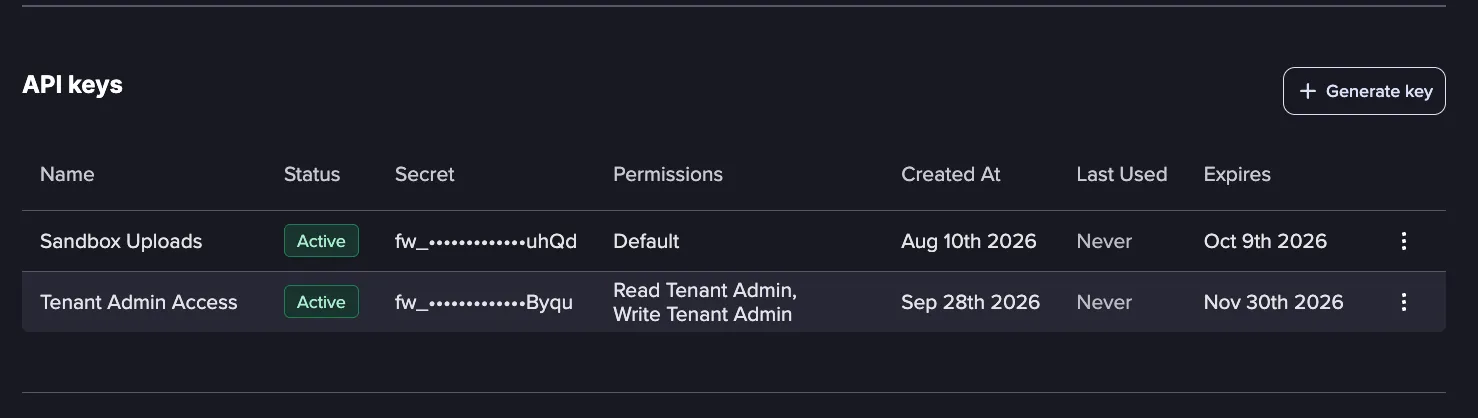This screenshot has width=1478, height=418.
Task: Click the Generate key button
Action: tap(1364, 91)
